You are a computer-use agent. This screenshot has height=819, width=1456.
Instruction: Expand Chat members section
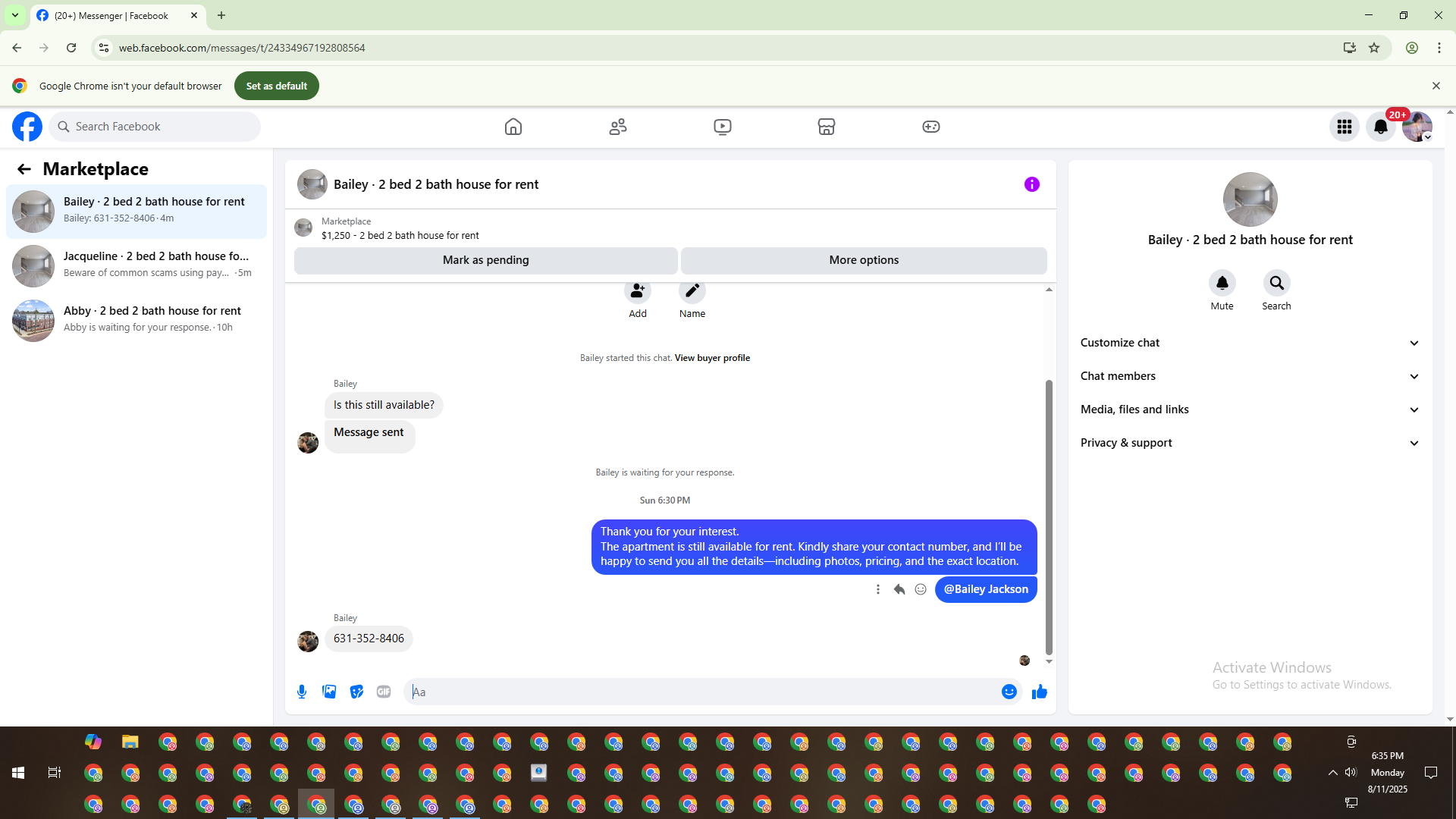(1250, 376)
